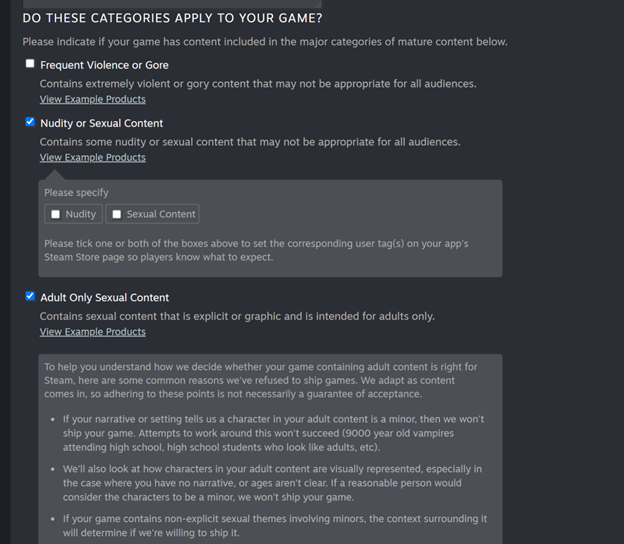Click the Nudity or Sexual Content label
The width and height of the screenshot is (624, 544).
pos(101,123)
